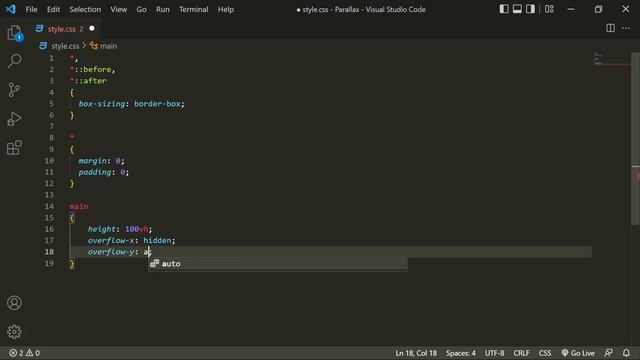Screen dimensions: 640x360
Task: Accept the auto autocomplete suggestion
Action: point(278,264)
